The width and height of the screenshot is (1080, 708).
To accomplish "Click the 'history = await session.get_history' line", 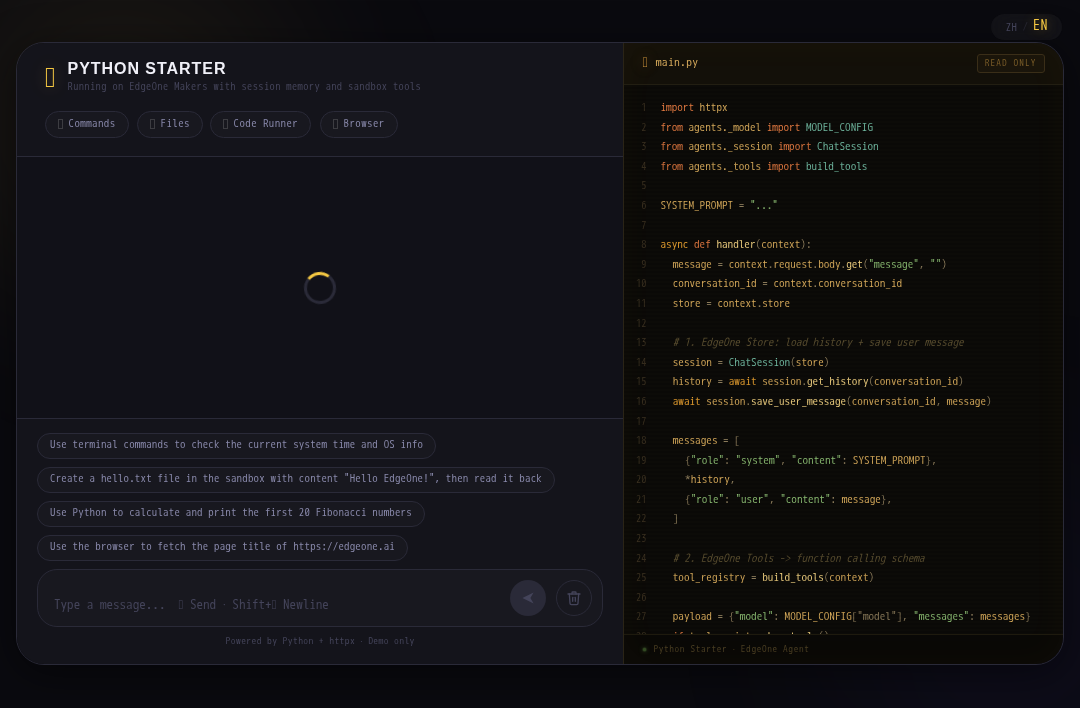I will 818,382.
